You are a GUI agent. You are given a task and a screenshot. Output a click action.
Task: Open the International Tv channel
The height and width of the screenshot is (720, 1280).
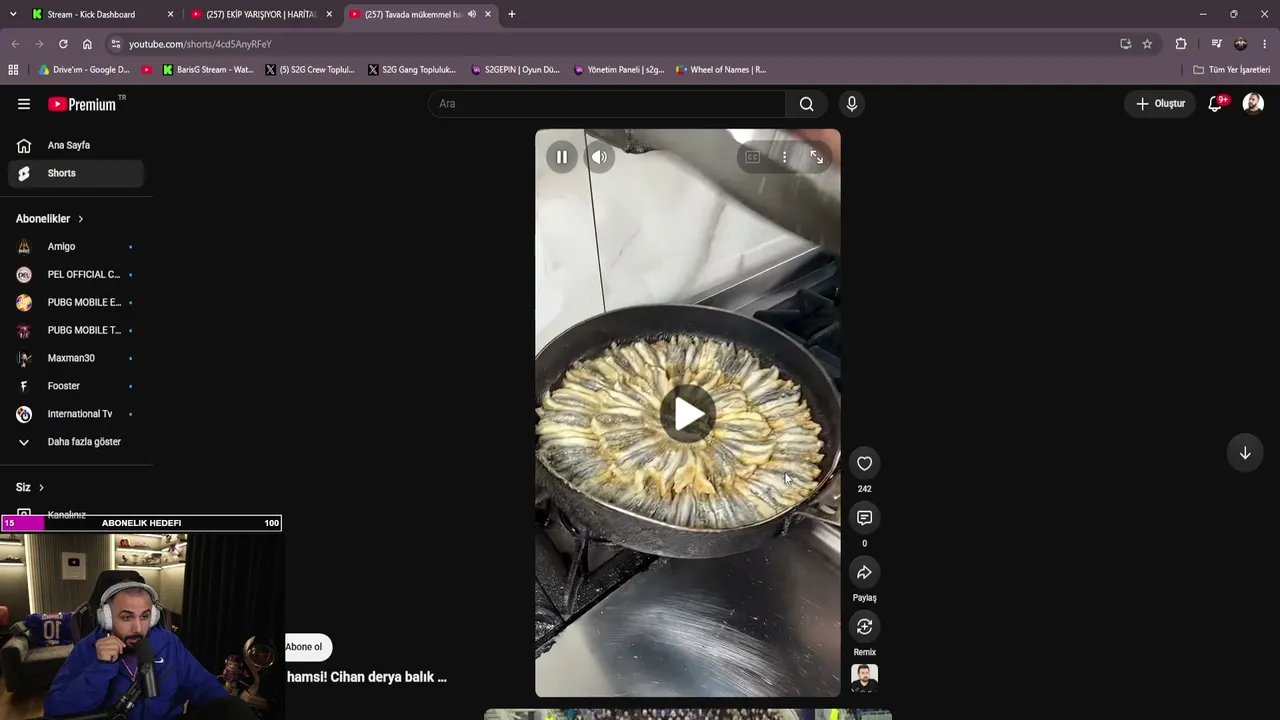pyautogui.click(x=76, y=414)
